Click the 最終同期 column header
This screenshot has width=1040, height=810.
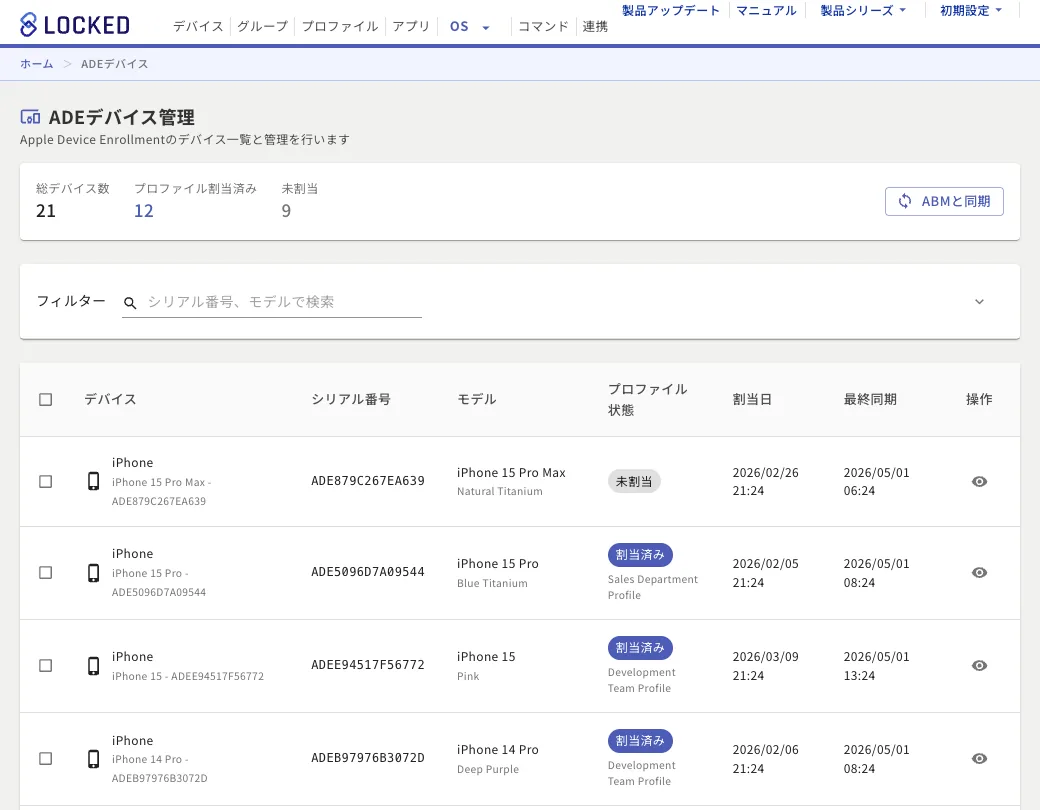click(870, 399)
